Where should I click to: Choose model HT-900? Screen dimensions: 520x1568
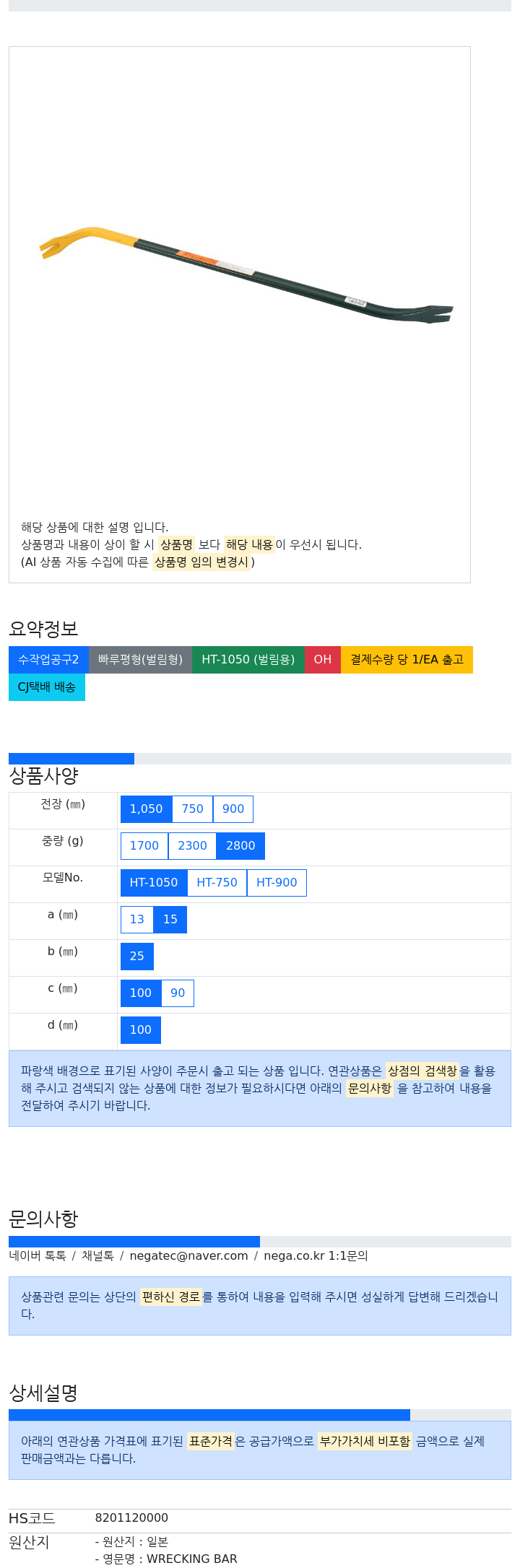[277, 882]
